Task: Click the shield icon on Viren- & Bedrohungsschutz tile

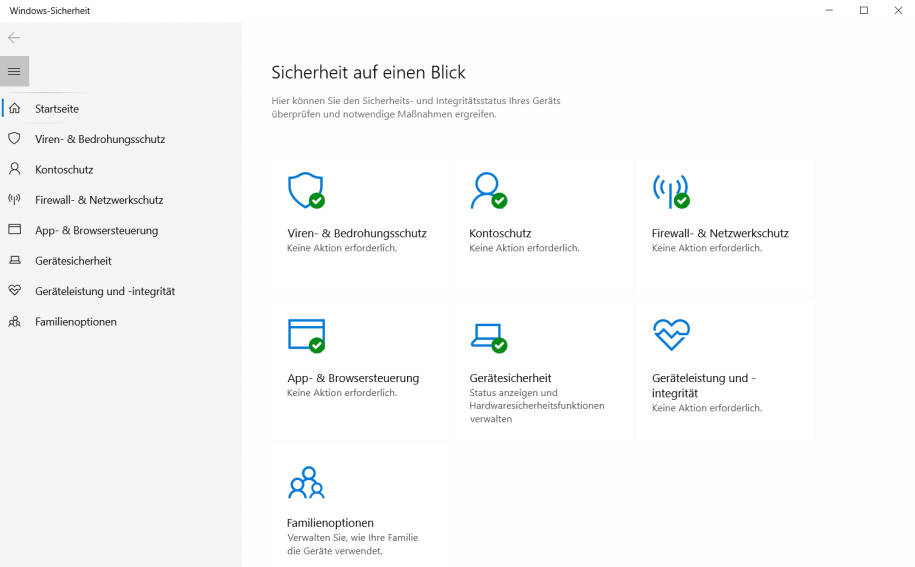Action: pyautogui.click(x=306, y=190)
